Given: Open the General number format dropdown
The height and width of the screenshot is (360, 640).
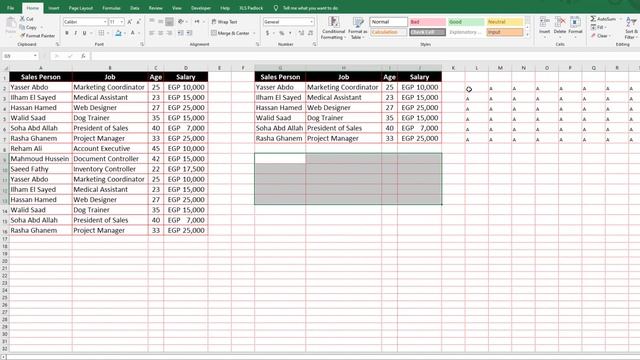Looking at the screenshot, I should click(x=312, y=22).
